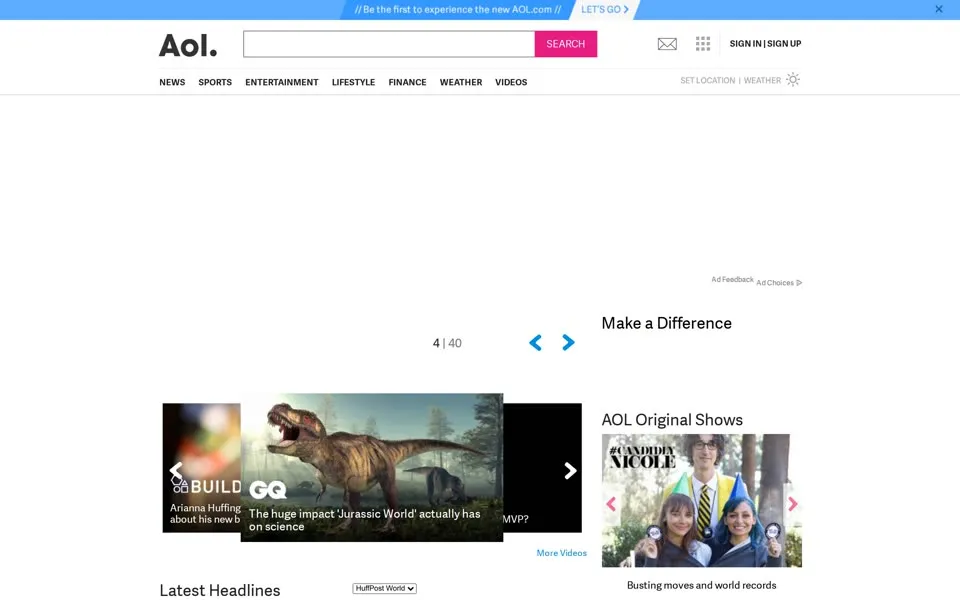960x600 pixels.
Task: Open the Weather menu item
Action: (x=461, y=82)
